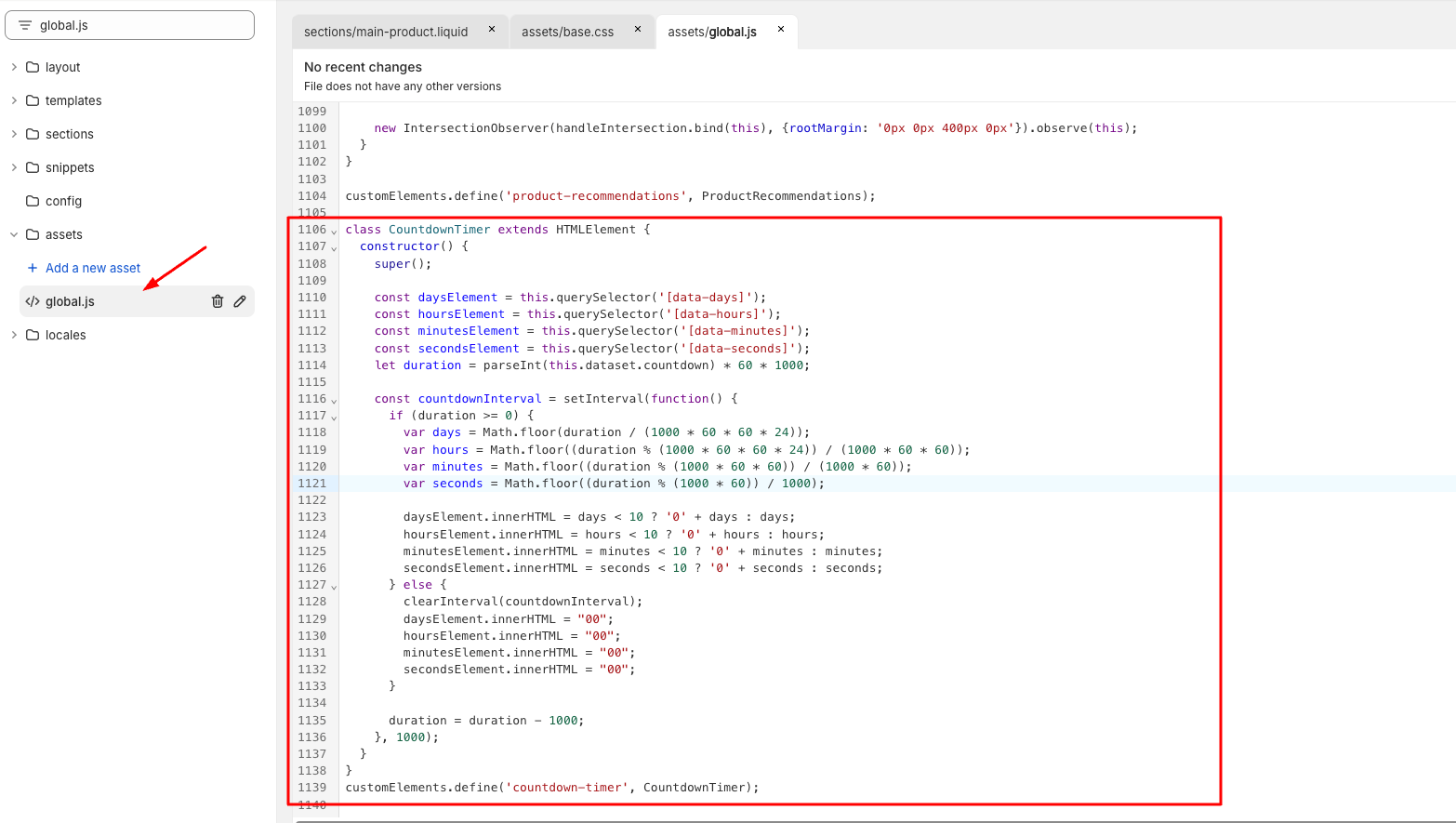Screen dimensions: 1456x823
Task: Fold the code at line 1106
Action: pyautogui.click(x=334, y=231)
